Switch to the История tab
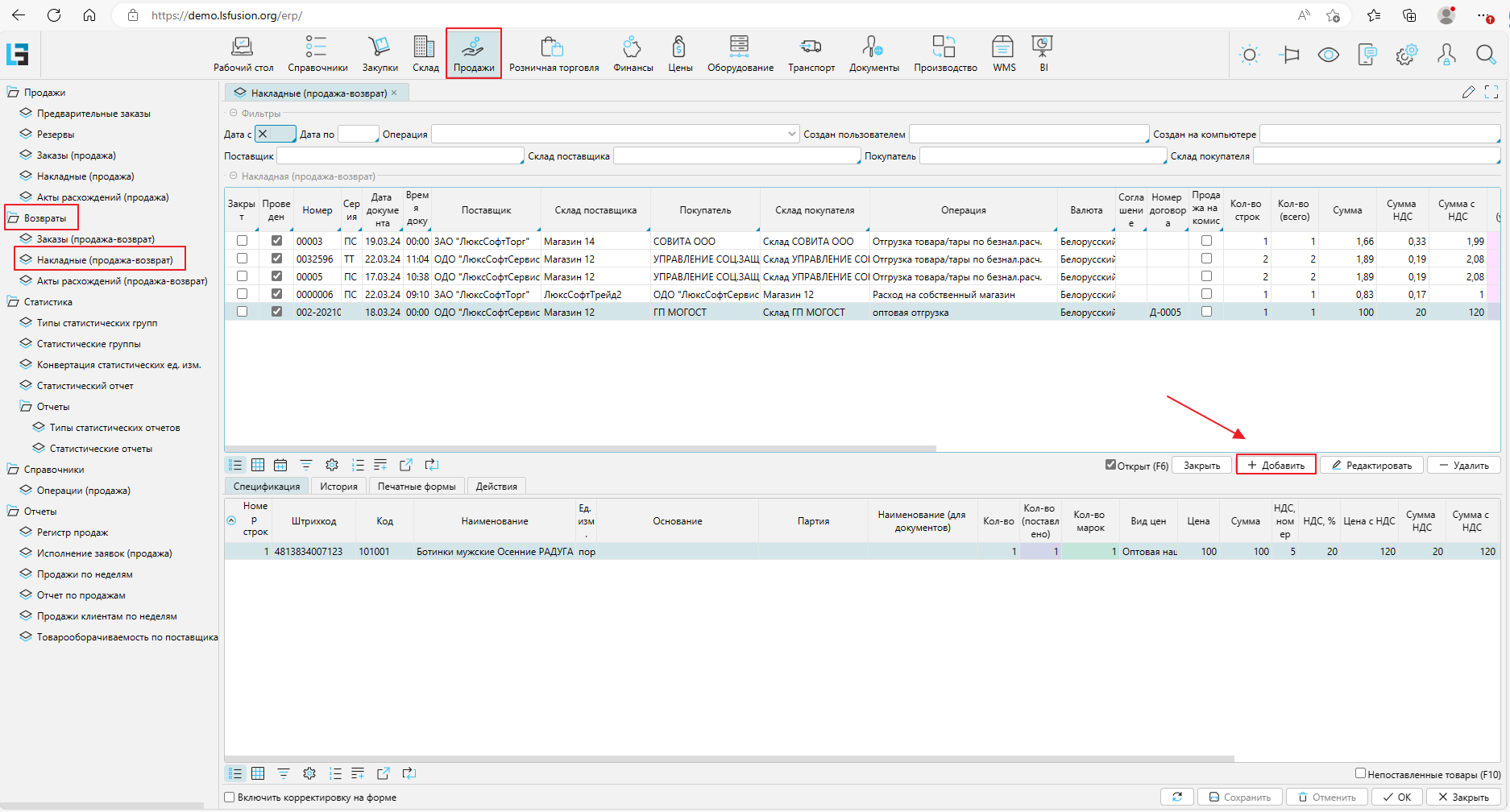Screen dimensions: 1510x812 click(338, 487)
